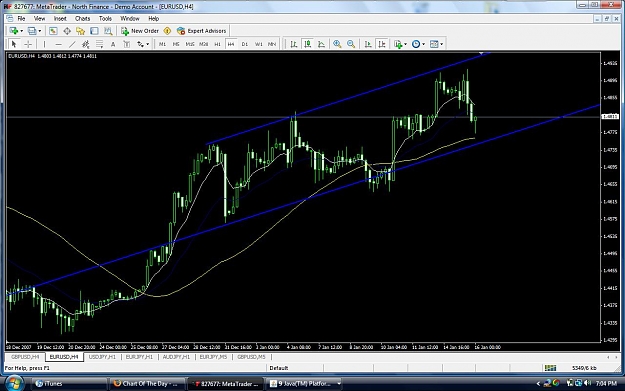The height and width of the screenshot is (391, 625).
Task: Switch to the M5 timeframe
Action: coord(176,44)
